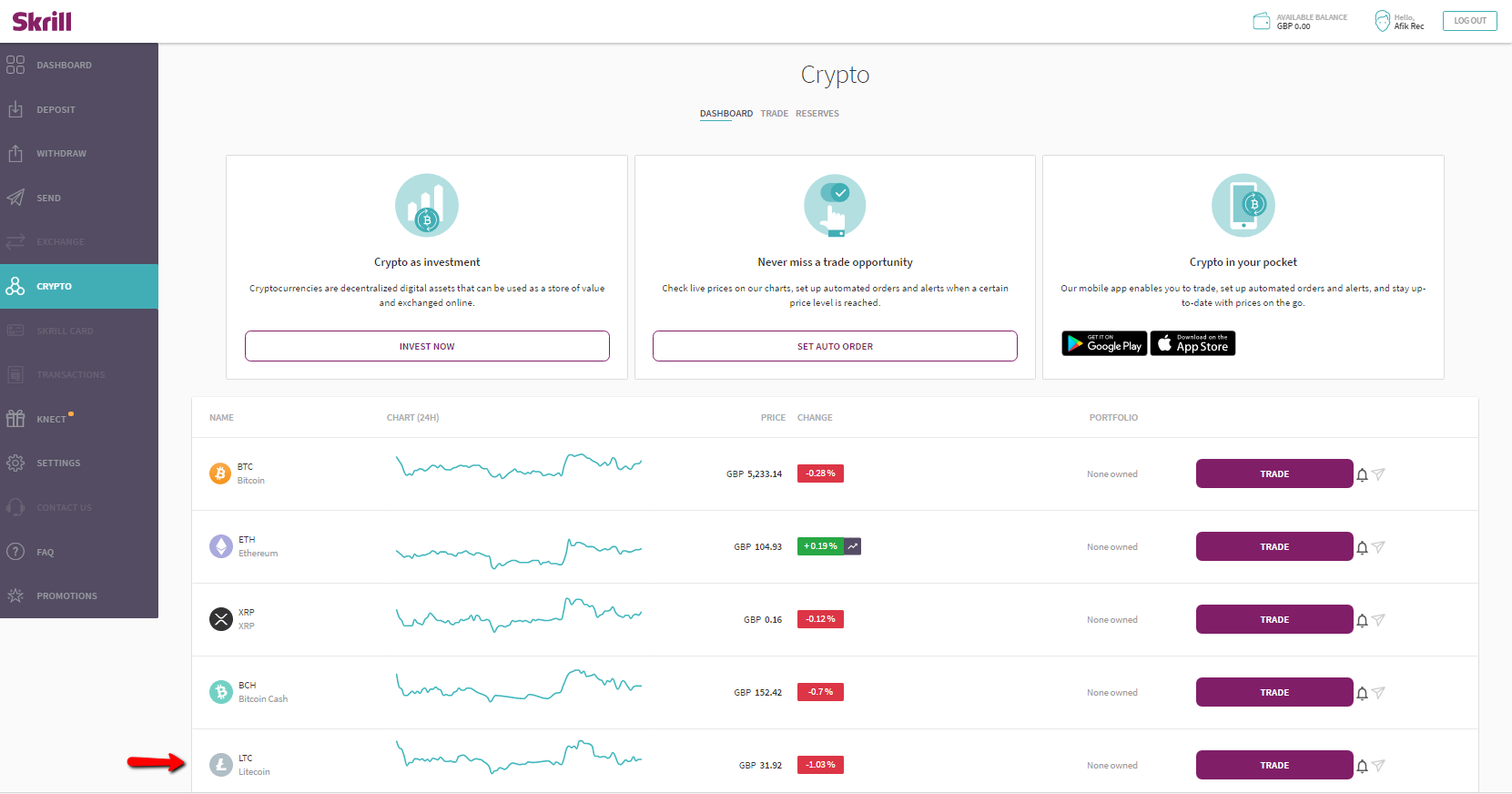Screen dimensions: 1512x794
Task: Click the Bitcoin price GBP 5,233.14
Action: click(754, 474)
